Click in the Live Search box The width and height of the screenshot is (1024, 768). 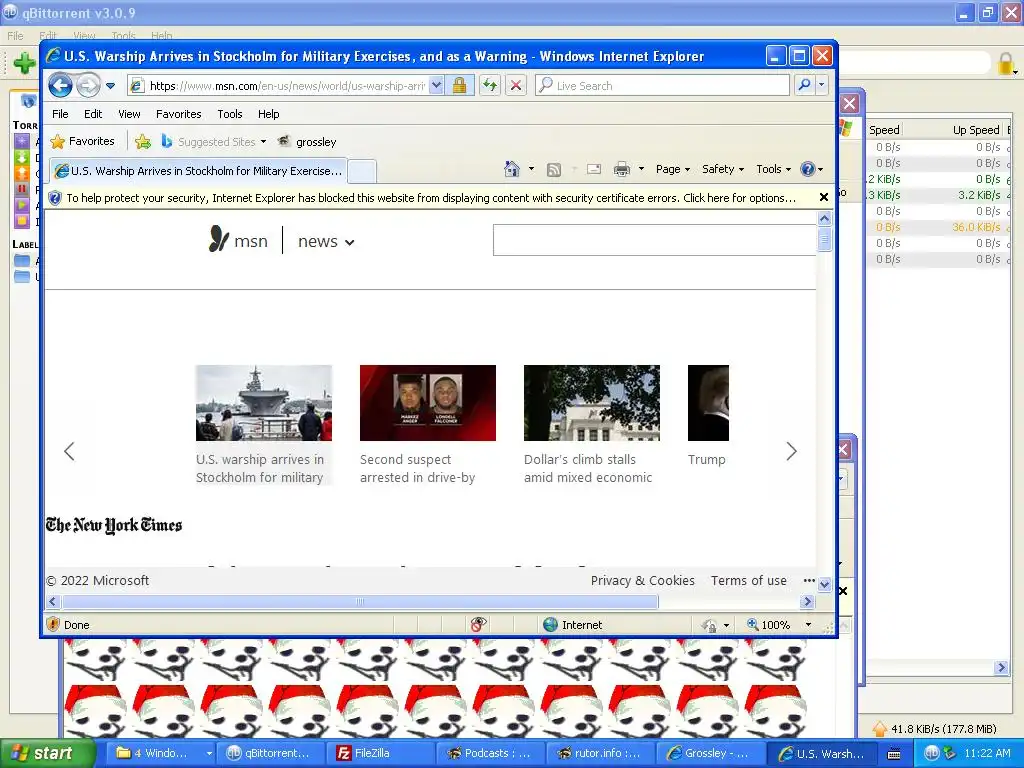[x=662, y=86]
